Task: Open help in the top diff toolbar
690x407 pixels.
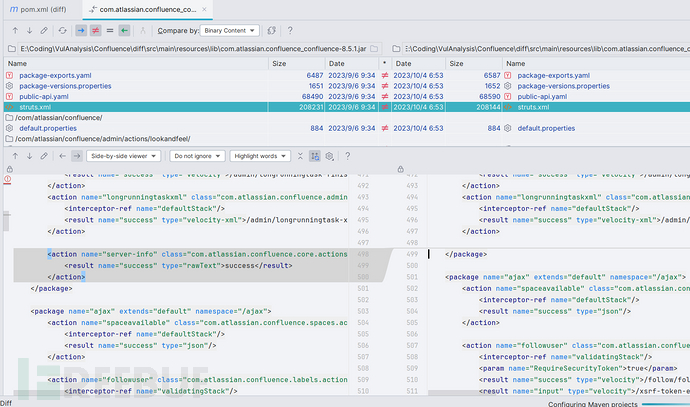Action: pos(290,30)
